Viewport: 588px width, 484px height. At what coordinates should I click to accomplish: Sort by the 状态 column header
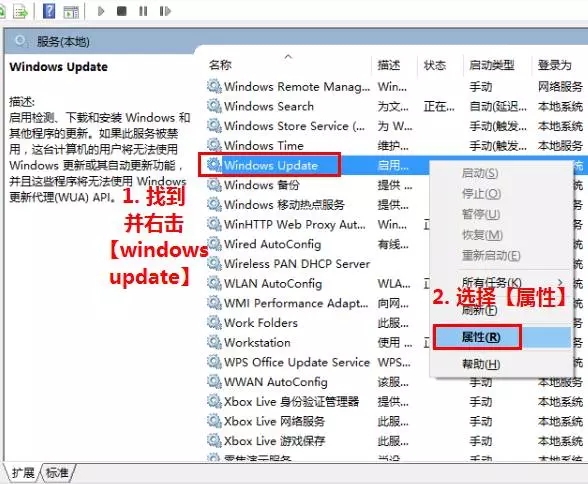(435, 65)
